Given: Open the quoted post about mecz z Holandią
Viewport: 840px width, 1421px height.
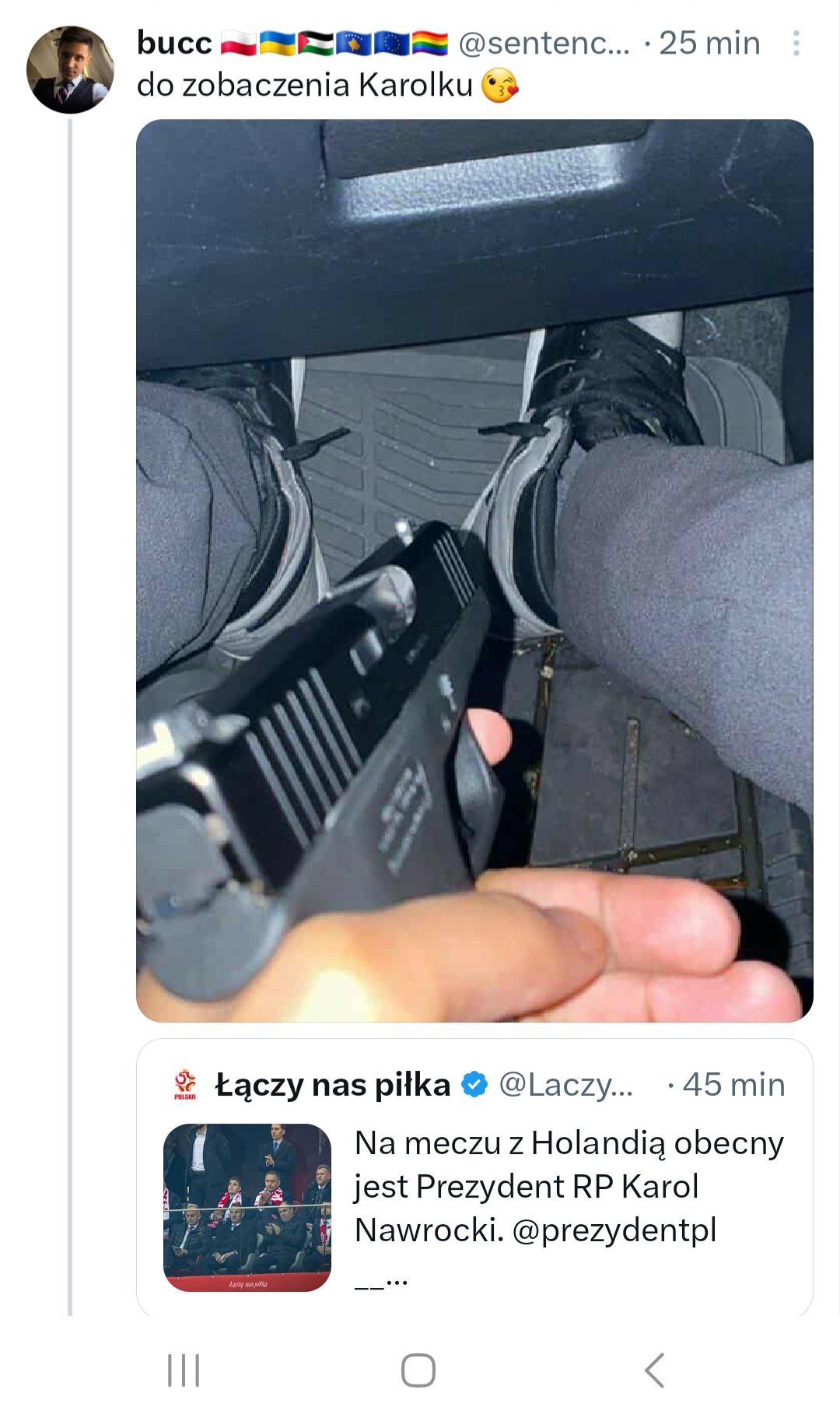Looking at the screenshot, I should pyautogui.click(x=474, y=1178).
